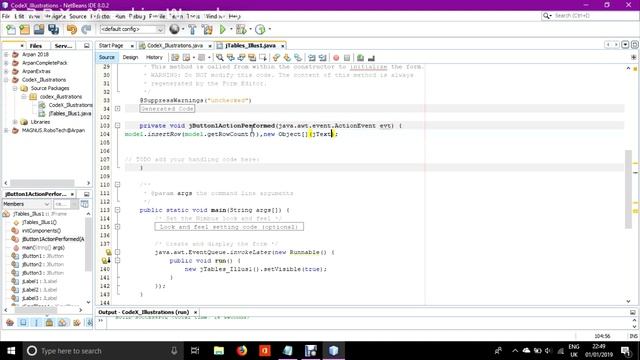Image resolution: width=640 pixels, height=360 pixels.
Task: Select the Source view button
Action: click(x=107, y=58)
